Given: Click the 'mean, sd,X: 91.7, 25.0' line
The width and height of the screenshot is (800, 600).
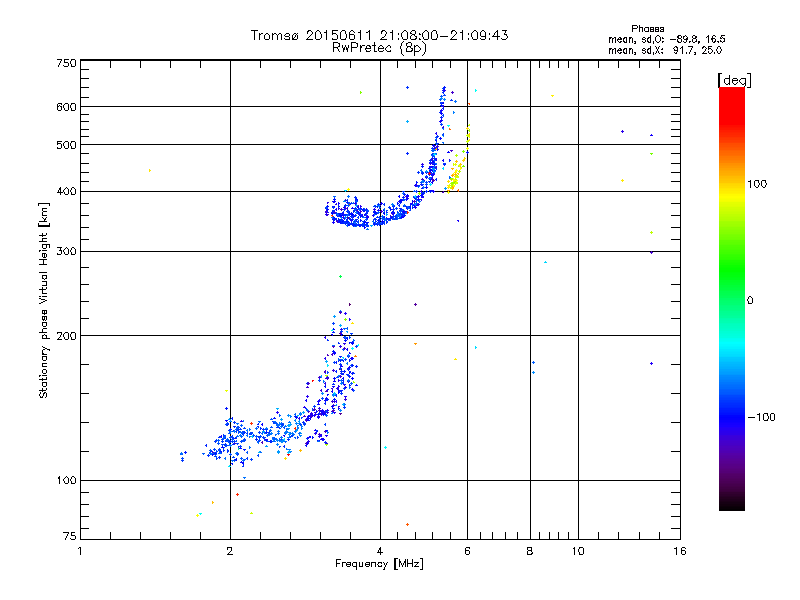Looking at the screenshot, I should [x=665, y=51].
